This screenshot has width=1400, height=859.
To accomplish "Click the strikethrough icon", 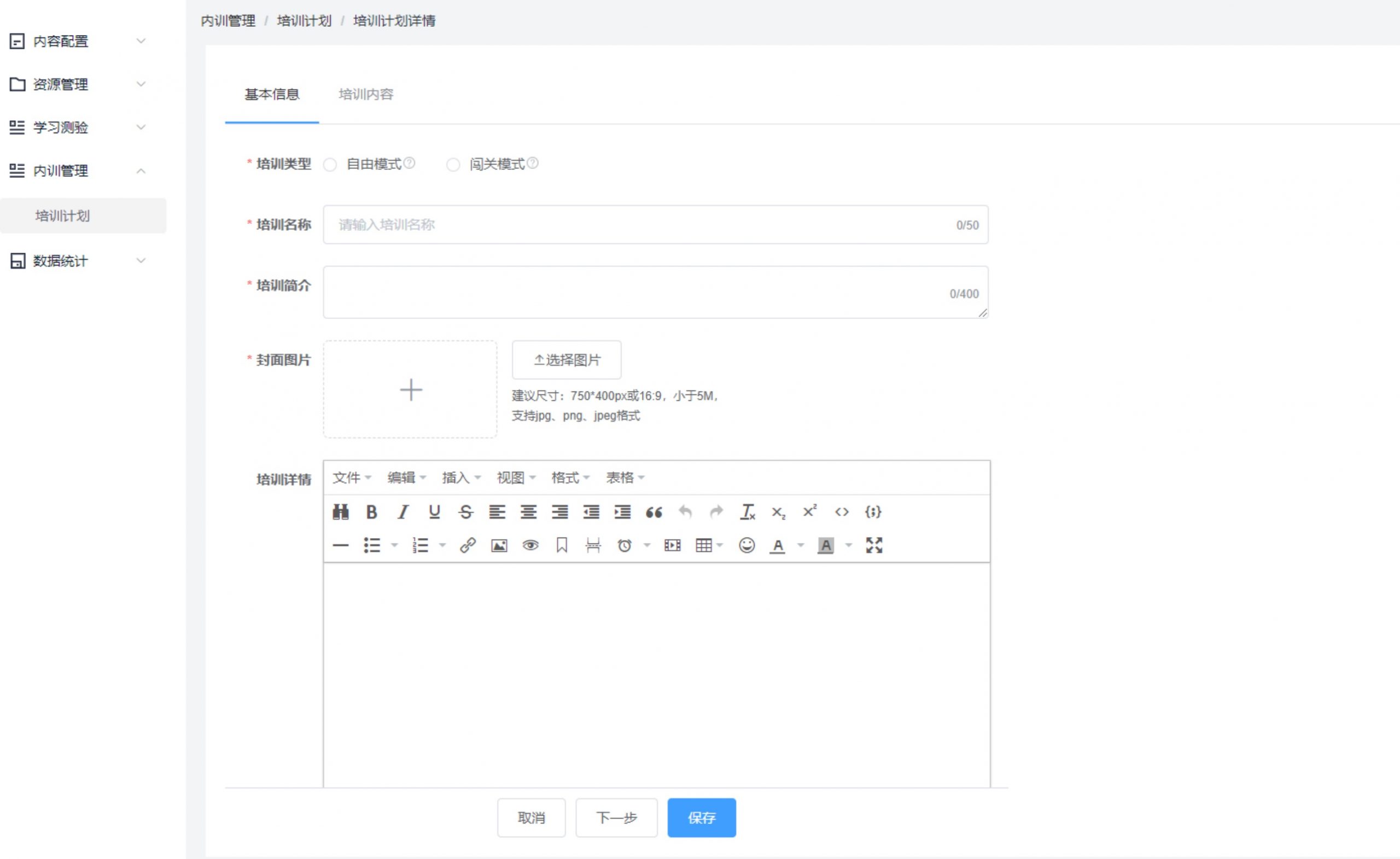I will [465, 512].
